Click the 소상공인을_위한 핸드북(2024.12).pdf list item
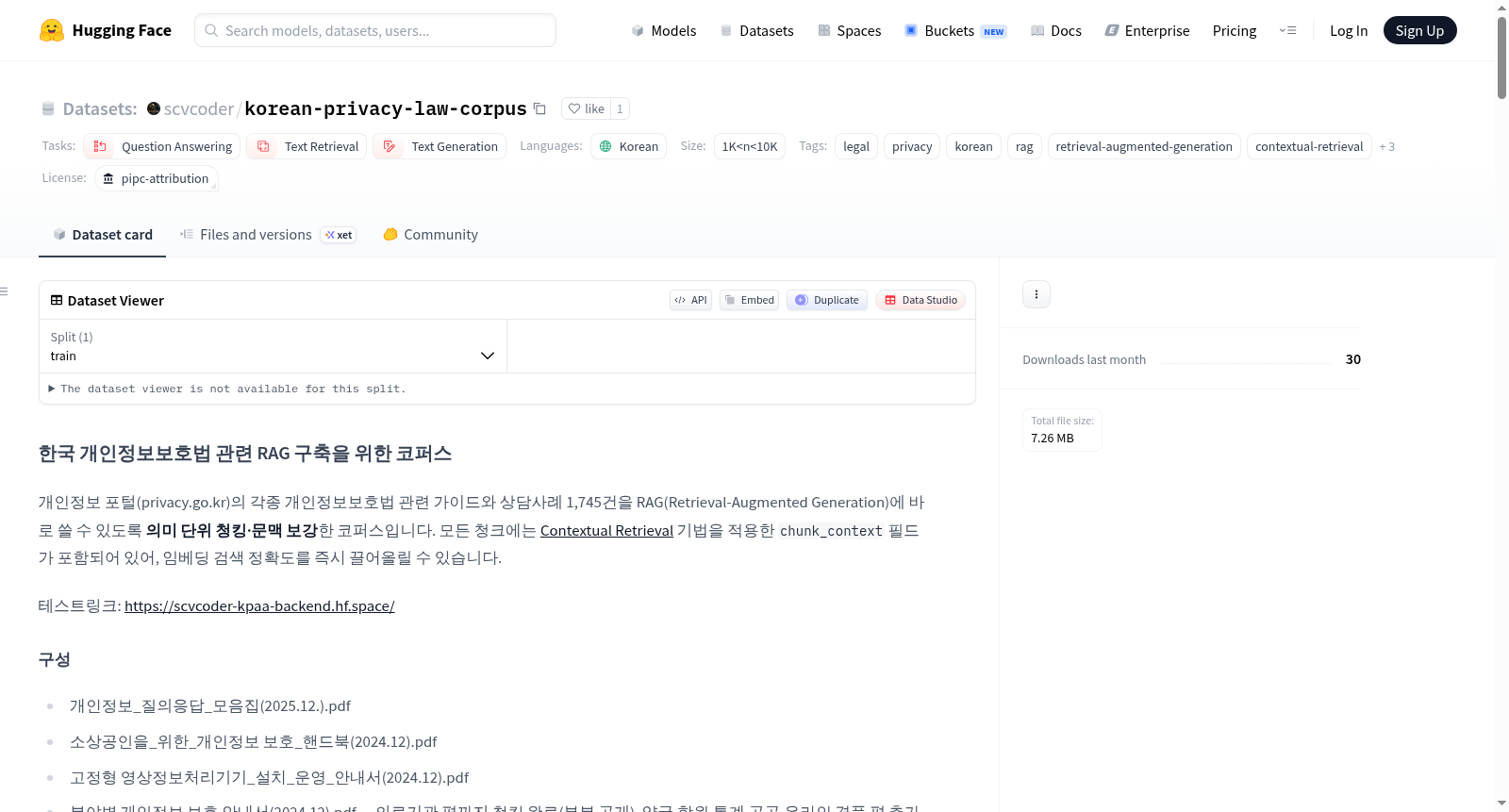 tap(254, 742)
